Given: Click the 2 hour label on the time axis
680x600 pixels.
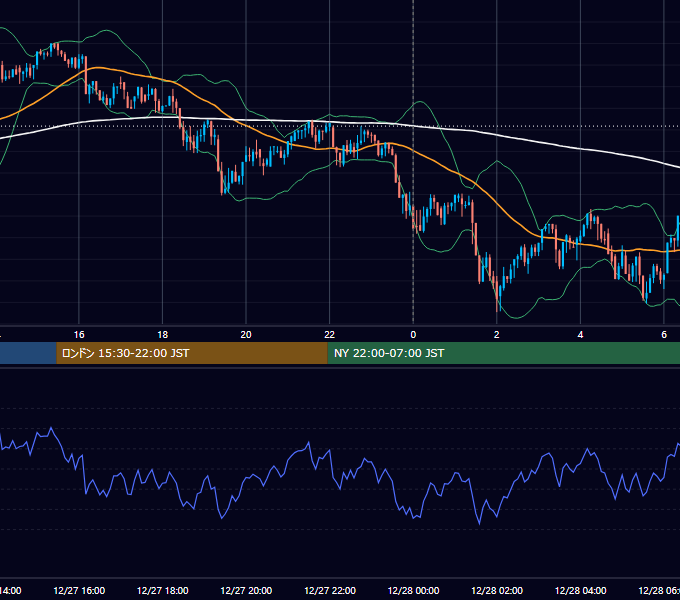Looking at the screenshot, I should (497, 335).
